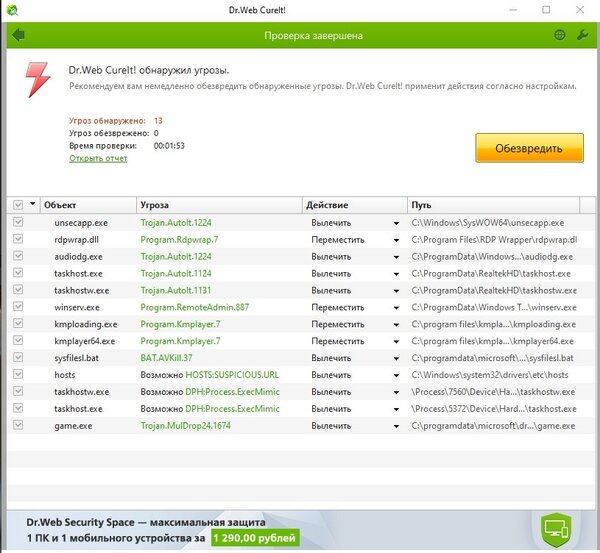Click the Проверка завершена header title
Viewport: 600px width, 553px height.
point(313,36)
